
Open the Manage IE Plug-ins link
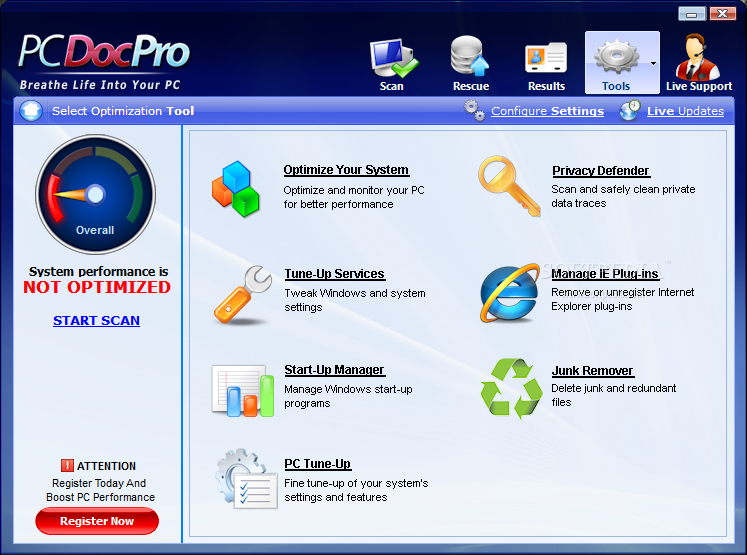click(x=605, y=273)
